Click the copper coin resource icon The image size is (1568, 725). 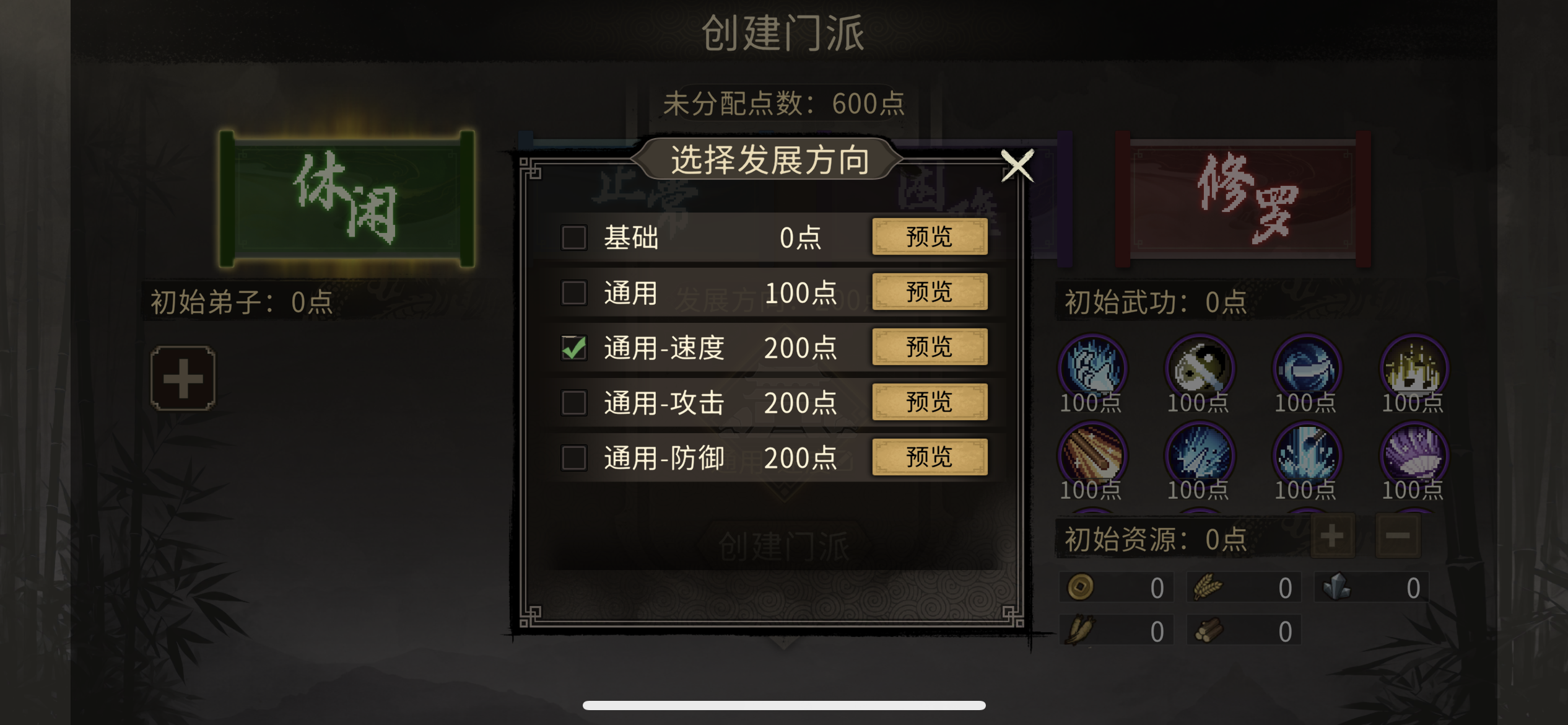click(1081, 586)
